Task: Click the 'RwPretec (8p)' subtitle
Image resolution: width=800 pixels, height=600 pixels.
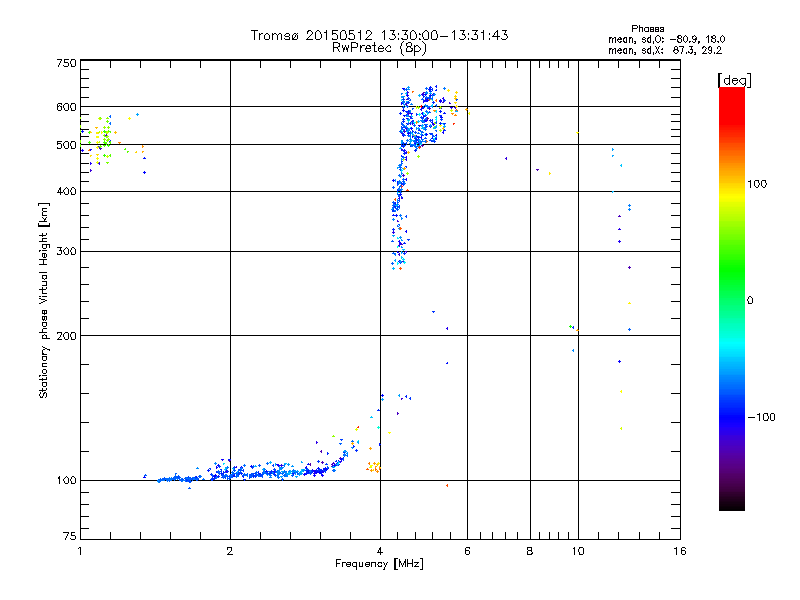Action: (379, 48)
